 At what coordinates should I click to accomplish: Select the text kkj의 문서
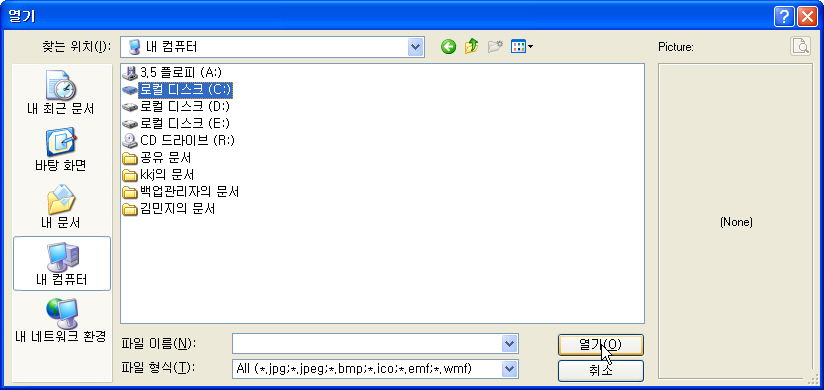point(167,175)
